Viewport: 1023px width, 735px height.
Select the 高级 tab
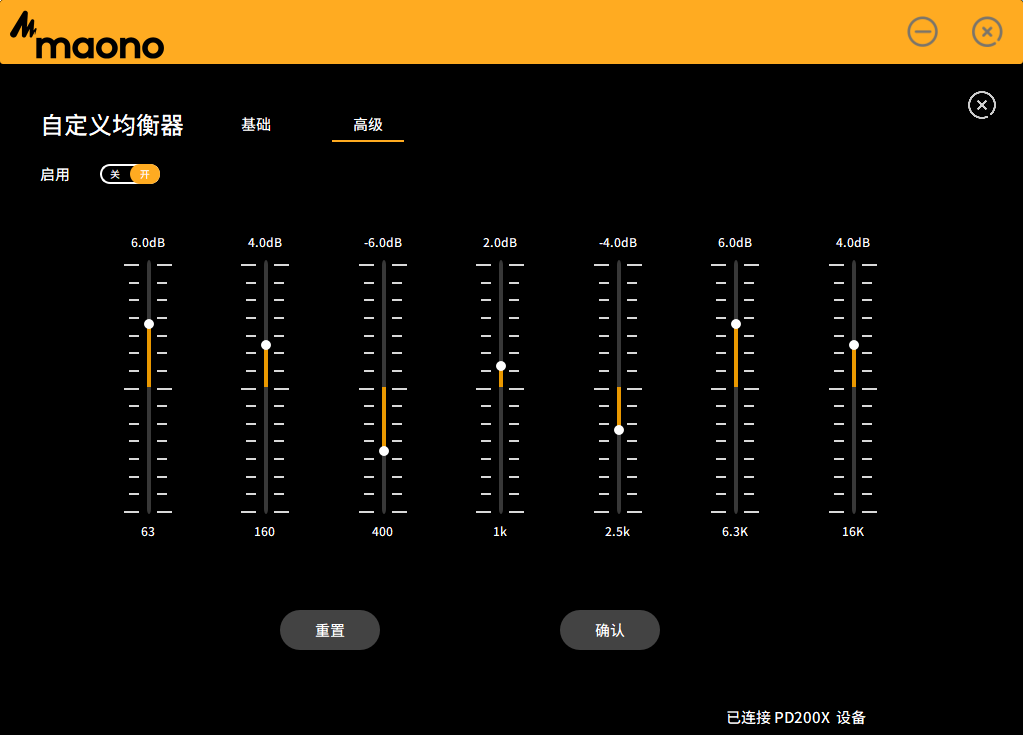click(x=368, y=125)
